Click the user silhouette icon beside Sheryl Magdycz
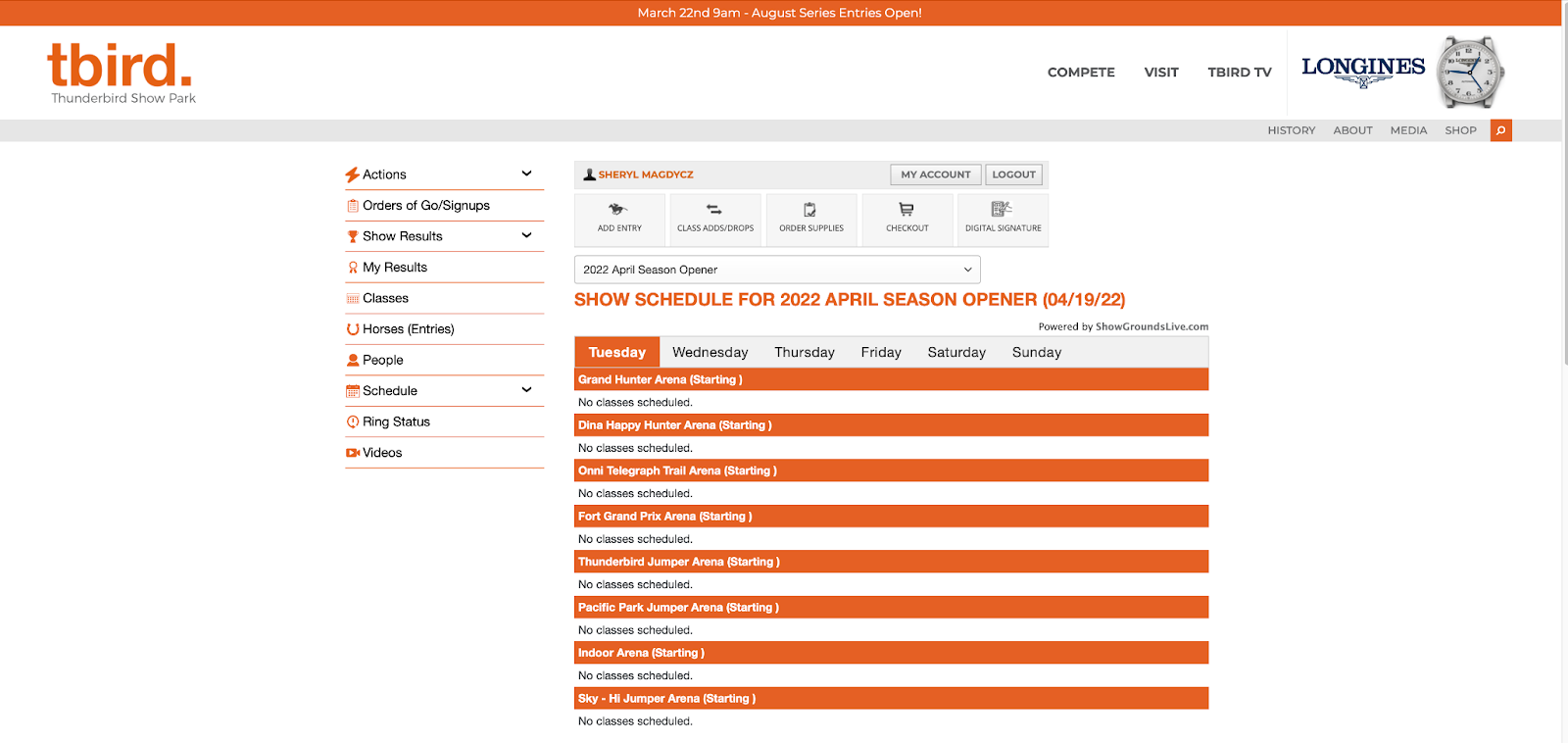Screen dimensions: 1568x743 point(590,174)
